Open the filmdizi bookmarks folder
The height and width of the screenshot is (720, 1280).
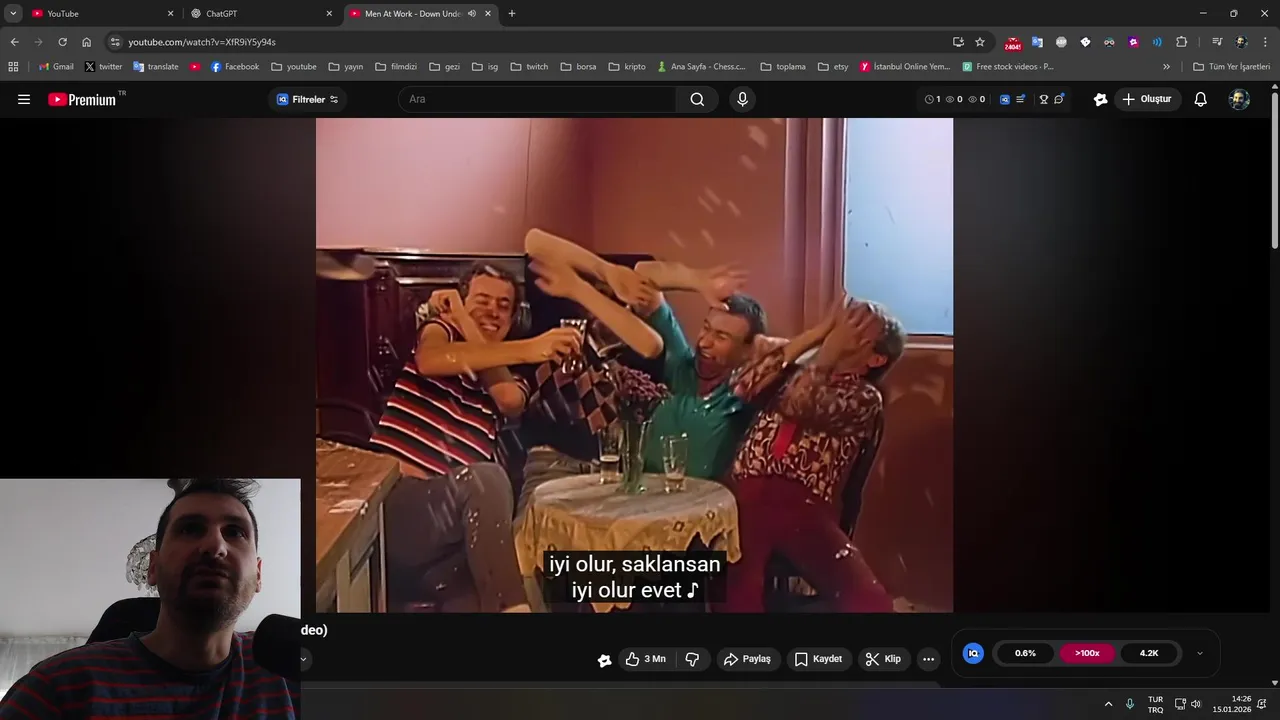[396, 67]
